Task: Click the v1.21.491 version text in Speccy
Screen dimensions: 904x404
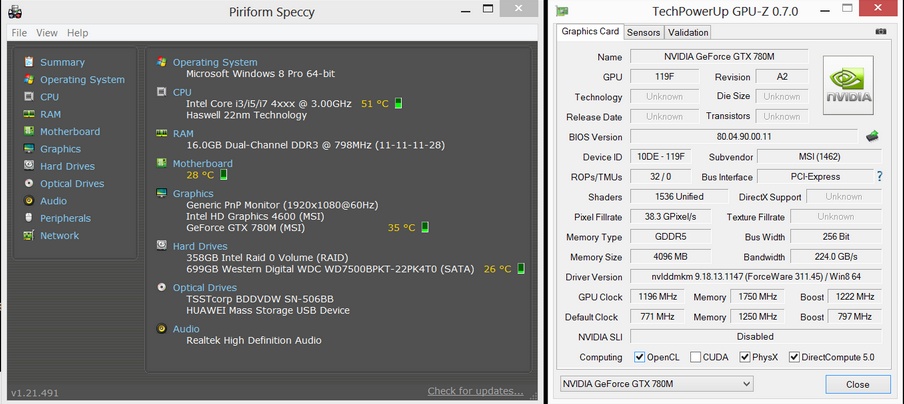Action: click(35, 393)
